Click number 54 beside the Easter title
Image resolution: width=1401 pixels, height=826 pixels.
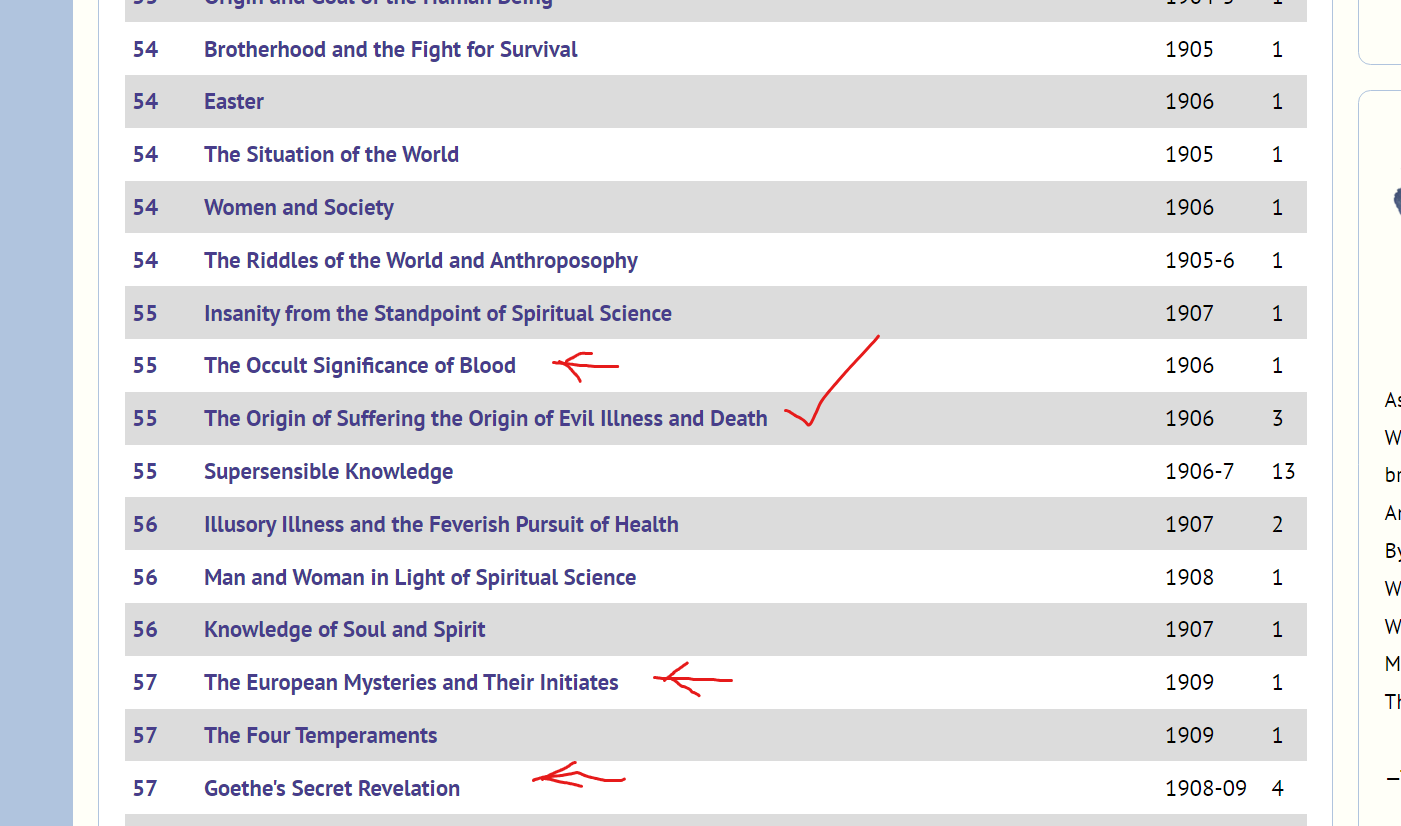tap(145, 102)
